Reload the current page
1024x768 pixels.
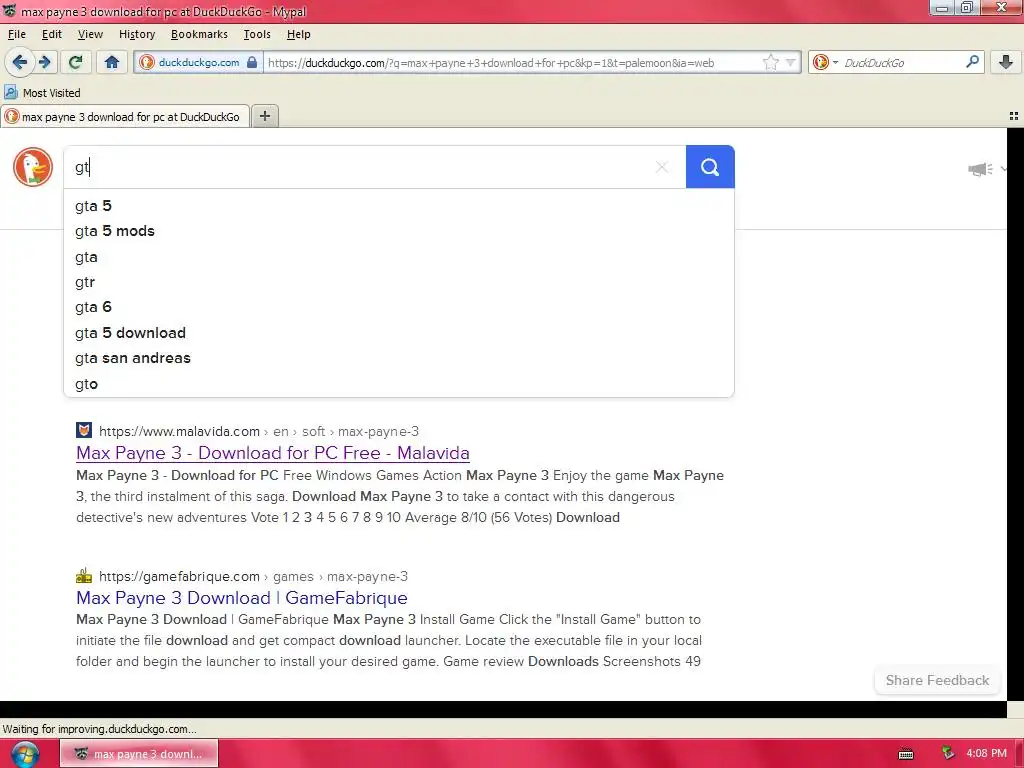pyautogui.click(x=76, y=62)
